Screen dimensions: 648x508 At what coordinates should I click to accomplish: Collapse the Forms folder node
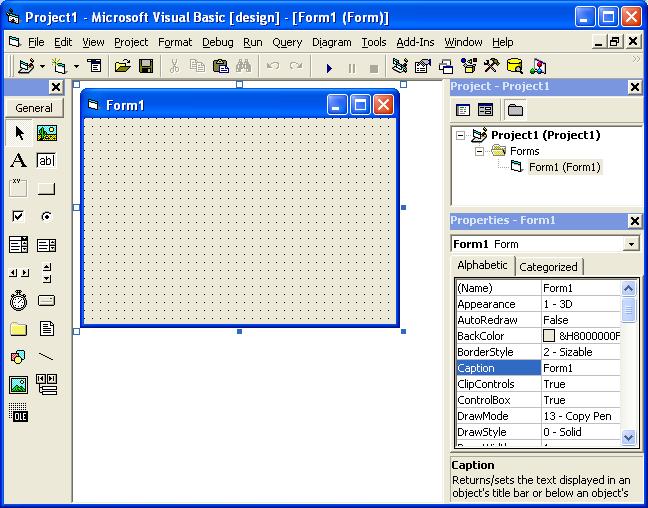pos(479,151)
